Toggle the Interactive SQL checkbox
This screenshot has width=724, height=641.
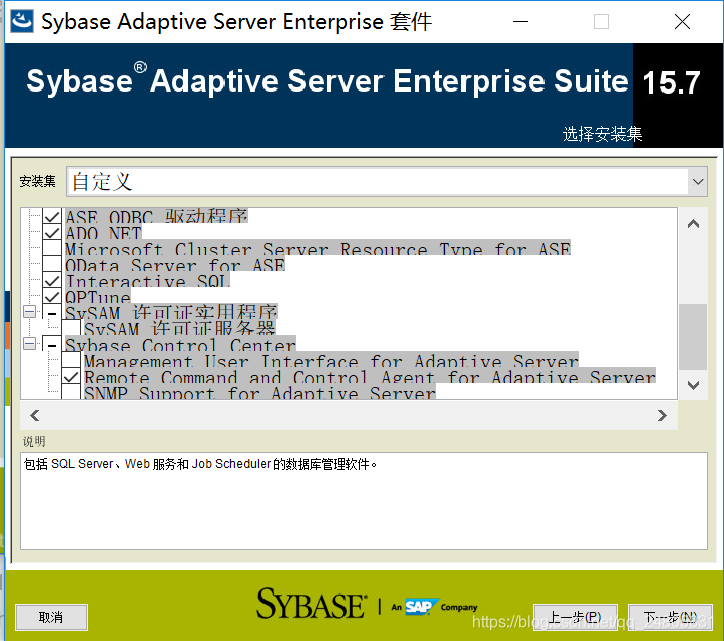pos(52,281)
